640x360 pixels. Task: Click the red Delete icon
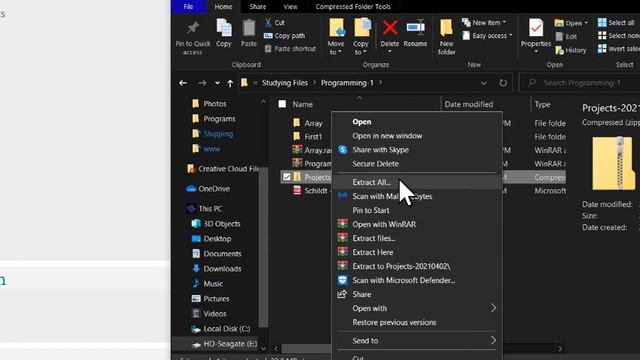click(390, 28)
